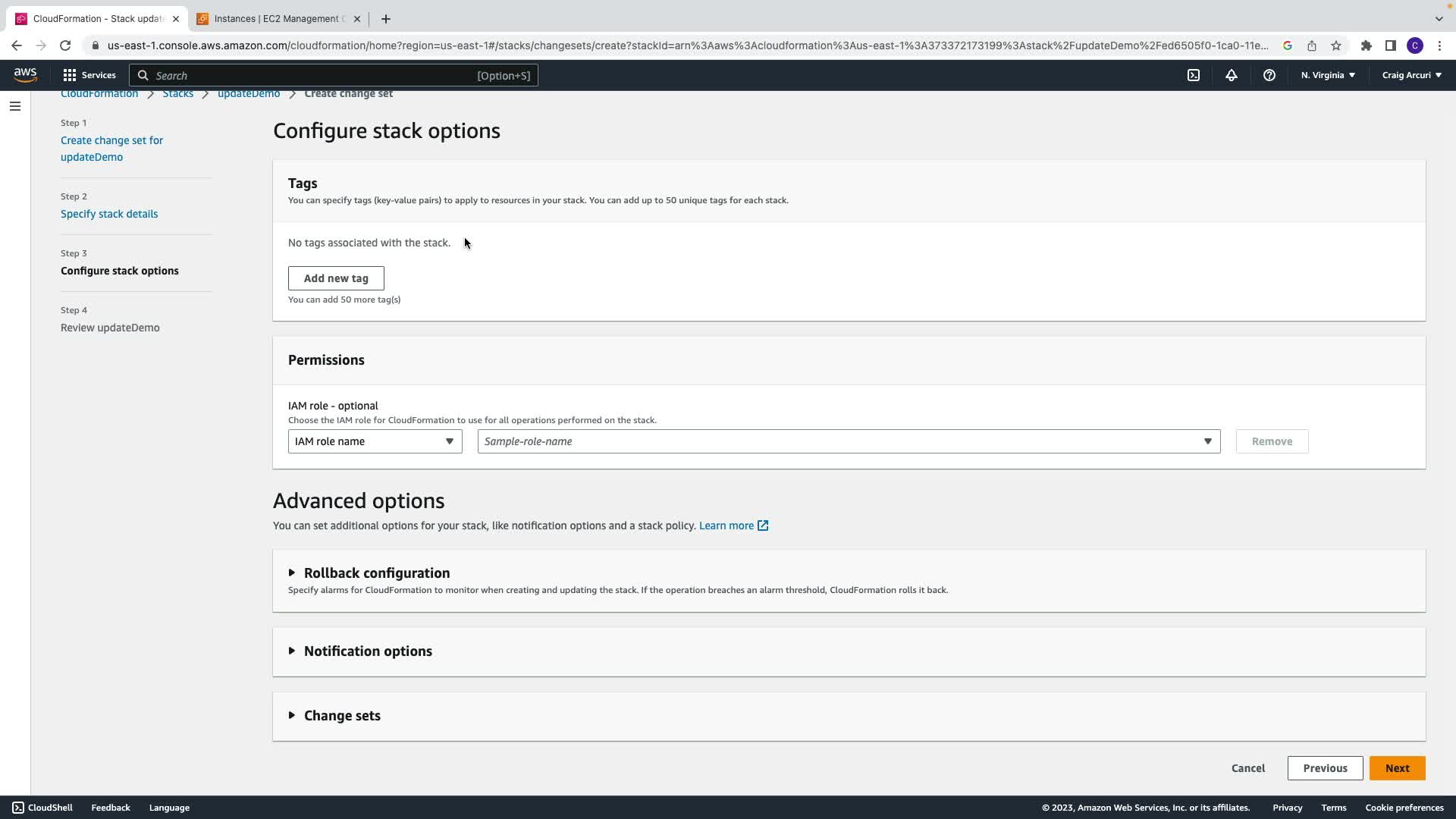Viewport: 1456px width, 819px height.
Task: Bookmark the page with star icon
Action: pos(1336,45)
